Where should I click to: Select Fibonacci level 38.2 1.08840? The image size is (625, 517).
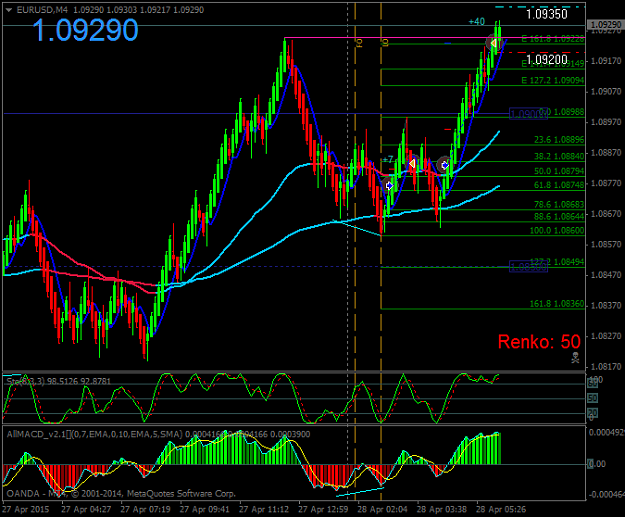click(x=559, y=156)
